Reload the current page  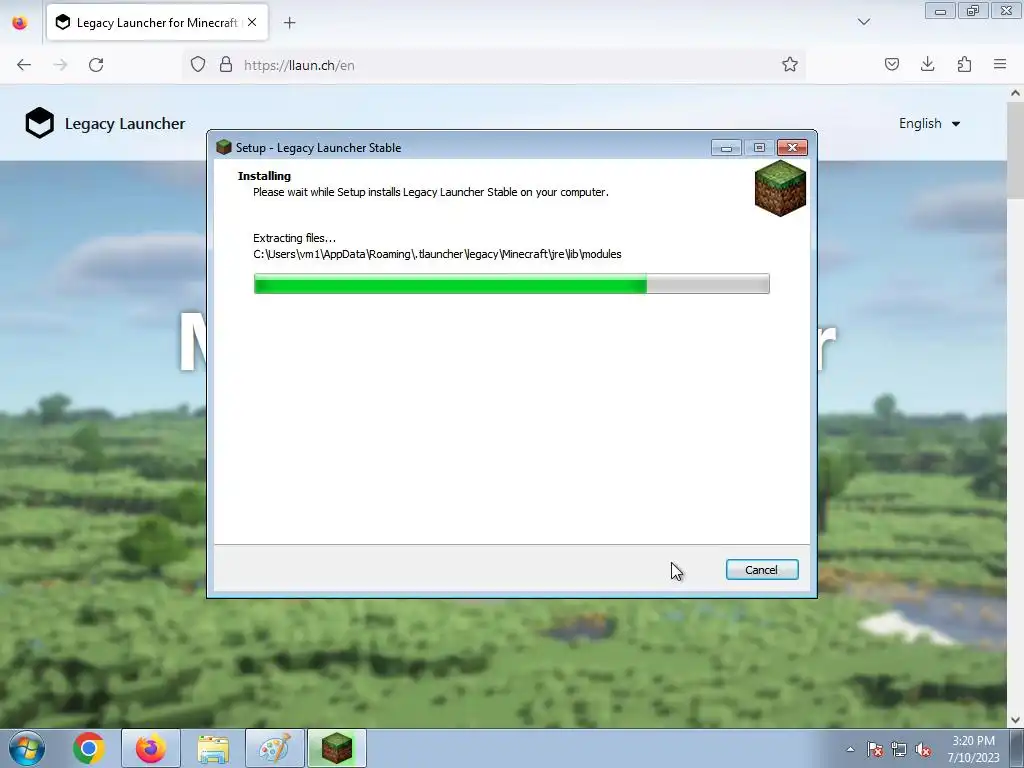[x=96, y=65]
